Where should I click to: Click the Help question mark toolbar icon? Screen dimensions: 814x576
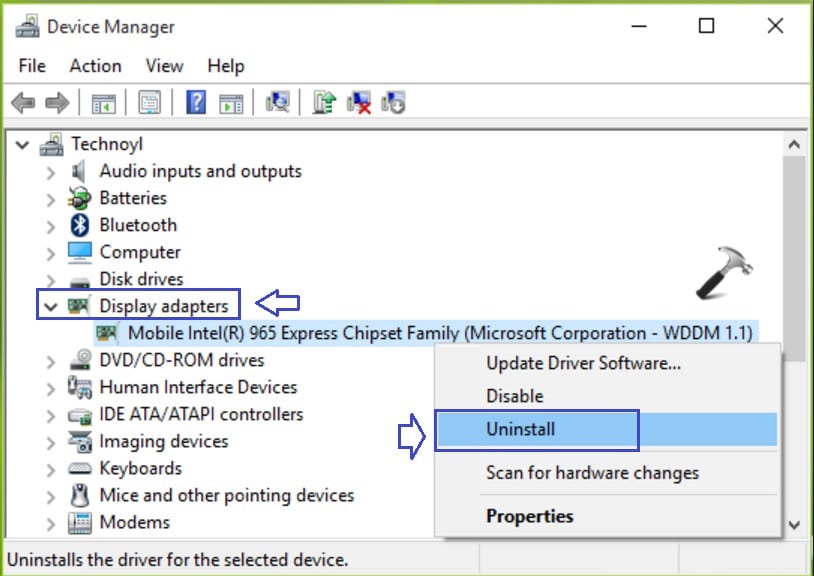point(196,102)
